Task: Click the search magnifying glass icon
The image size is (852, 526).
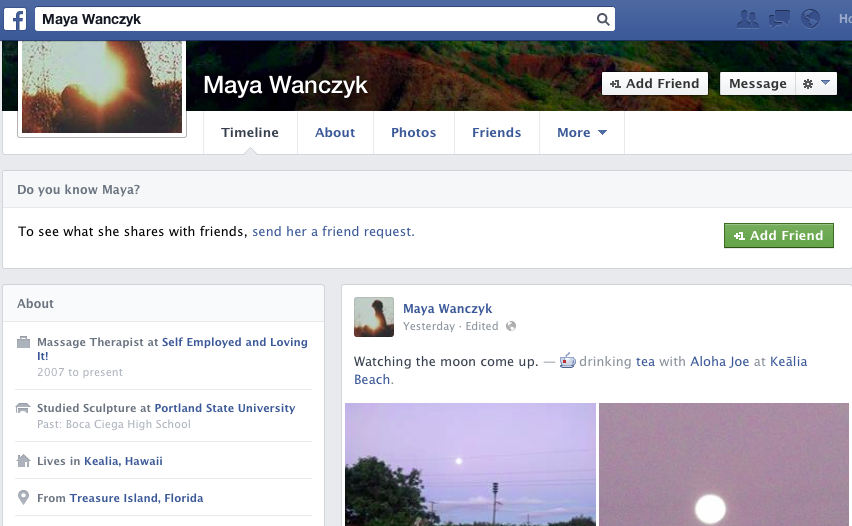Action: 602,19
